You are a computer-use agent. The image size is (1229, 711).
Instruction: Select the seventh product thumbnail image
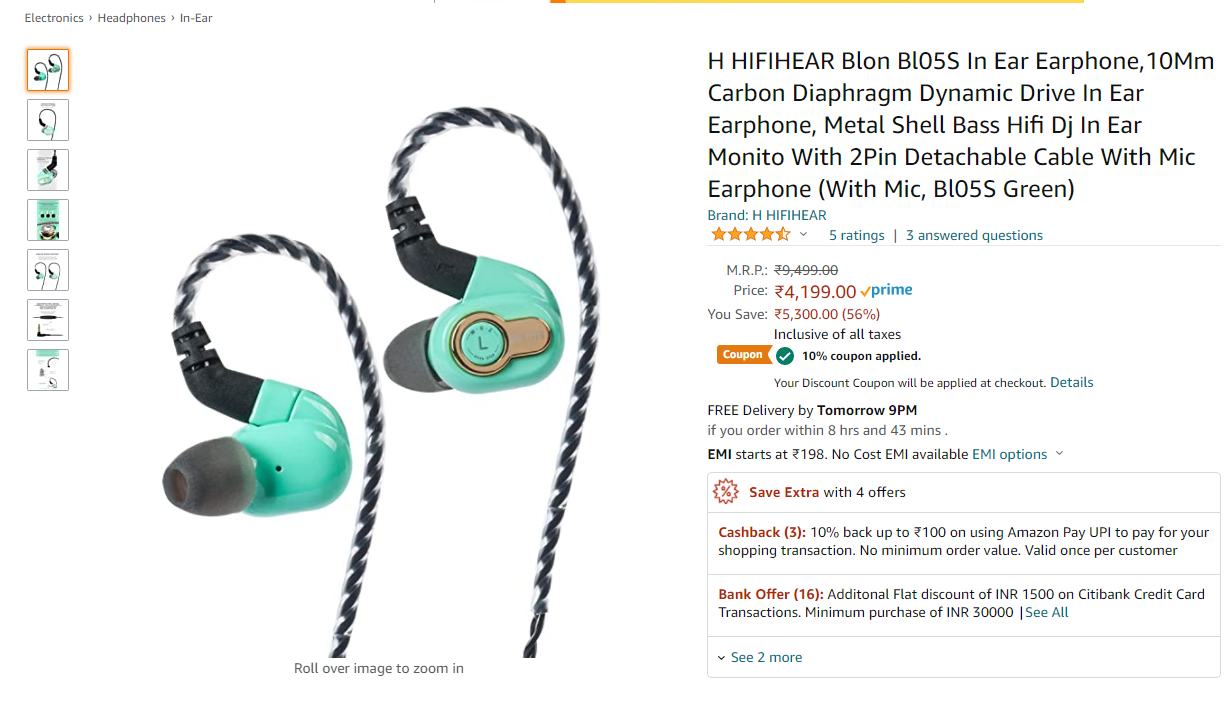point(48,370)
